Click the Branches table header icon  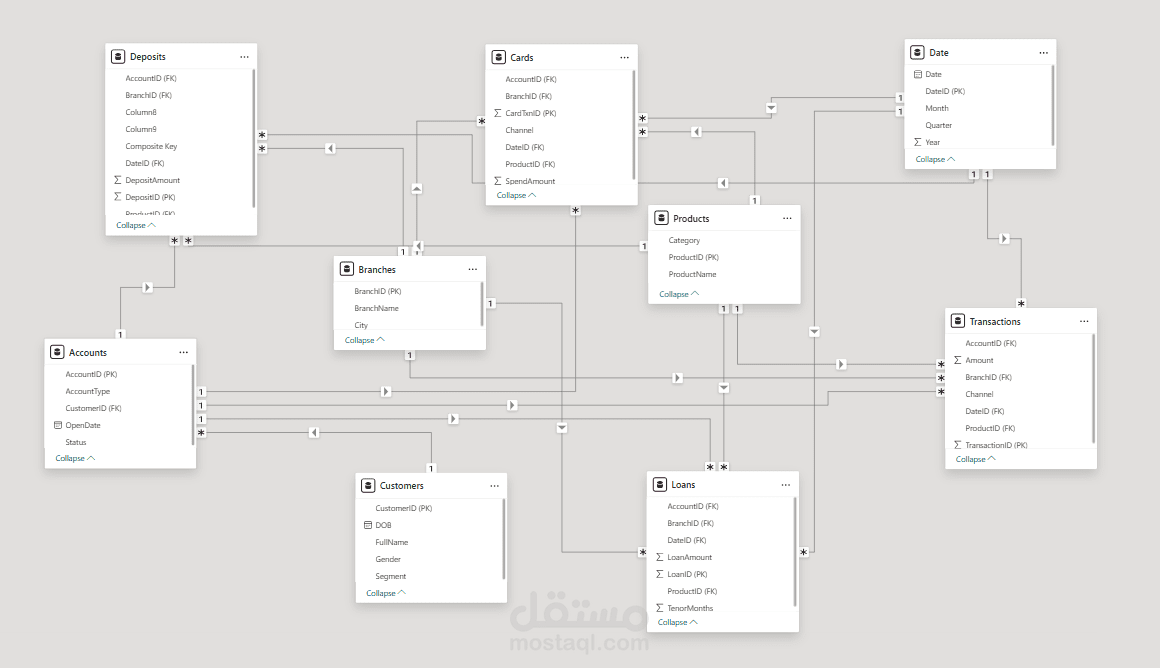pos(346,268)
